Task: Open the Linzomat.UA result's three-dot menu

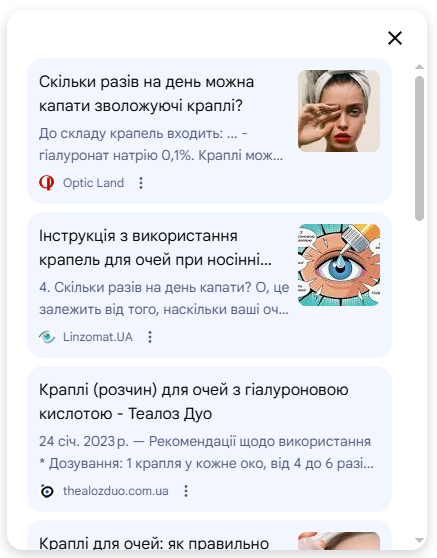Action: [150, 337]
